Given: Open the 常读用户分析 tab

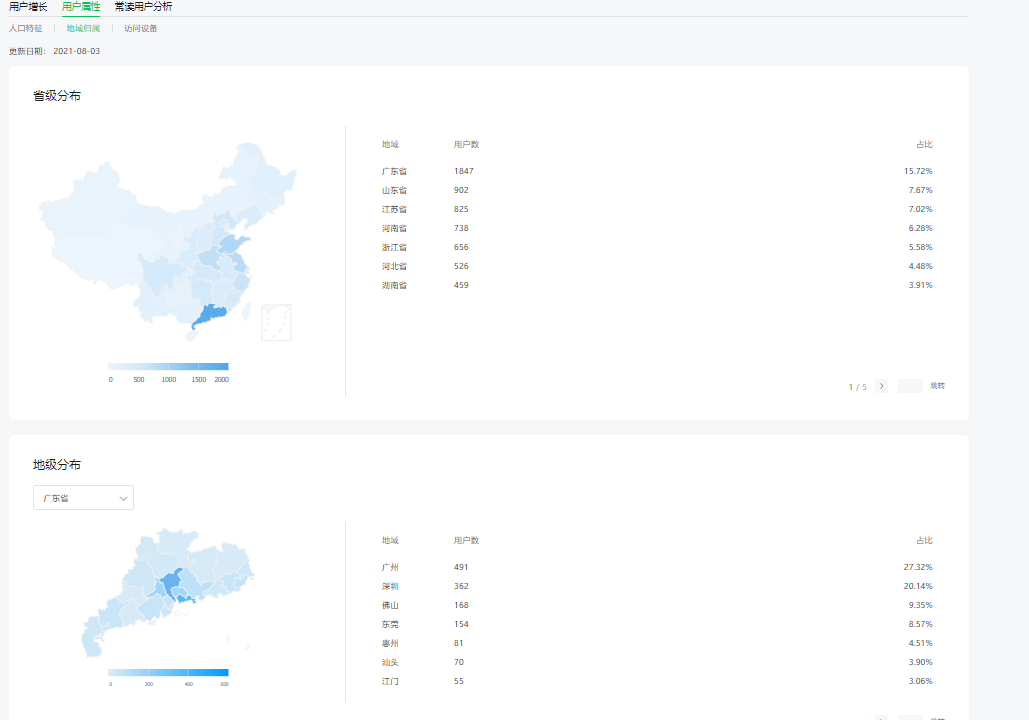Looking at the screenshot, I should pyautogui.click(x=143, y=7).
